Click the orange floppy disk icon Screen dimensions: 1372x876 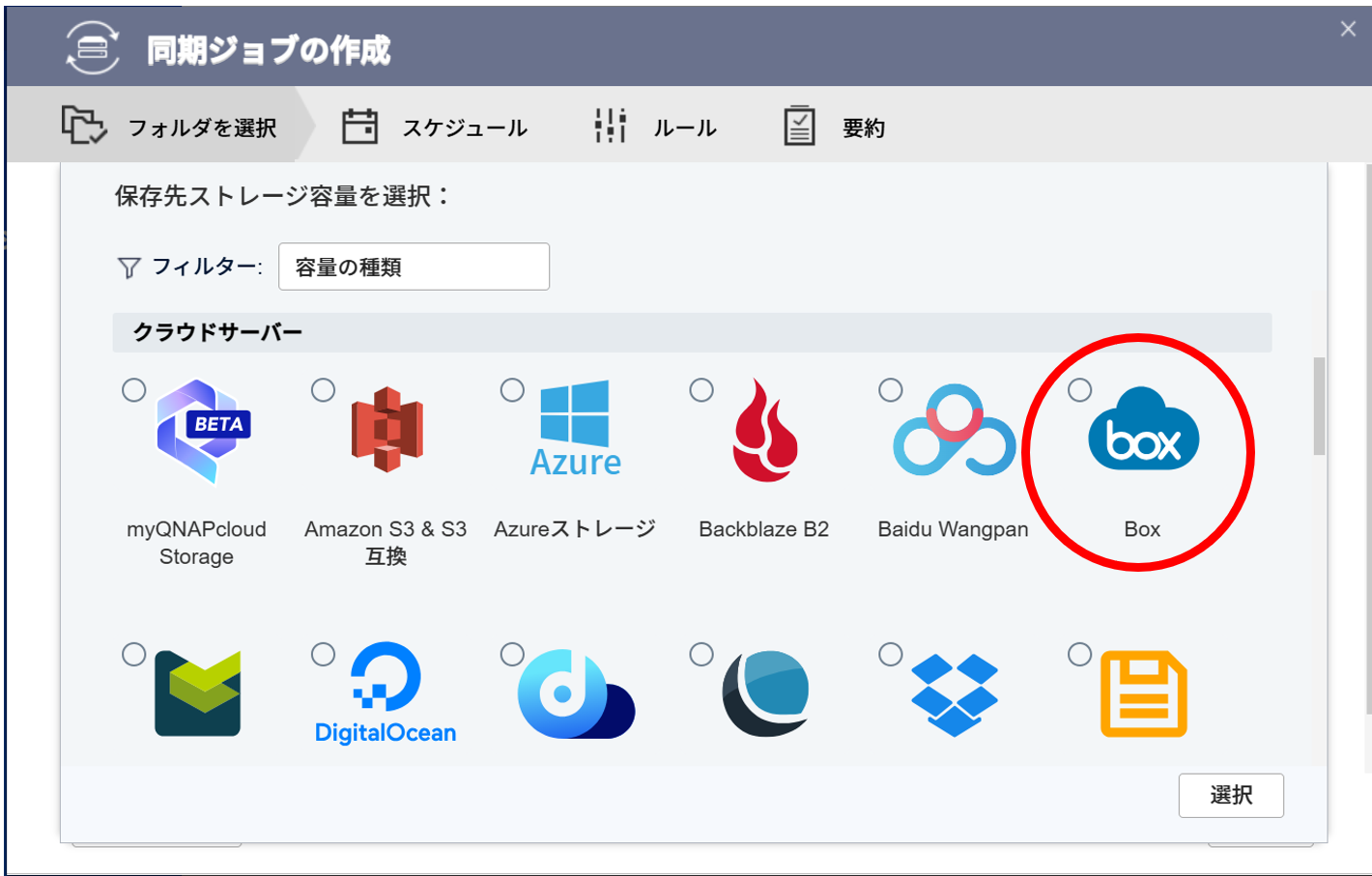(1144, 693)
